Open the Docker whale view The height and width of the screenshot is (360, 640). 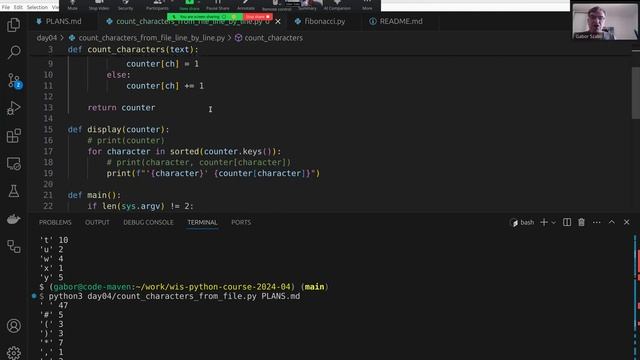click(x=13, y=219)
